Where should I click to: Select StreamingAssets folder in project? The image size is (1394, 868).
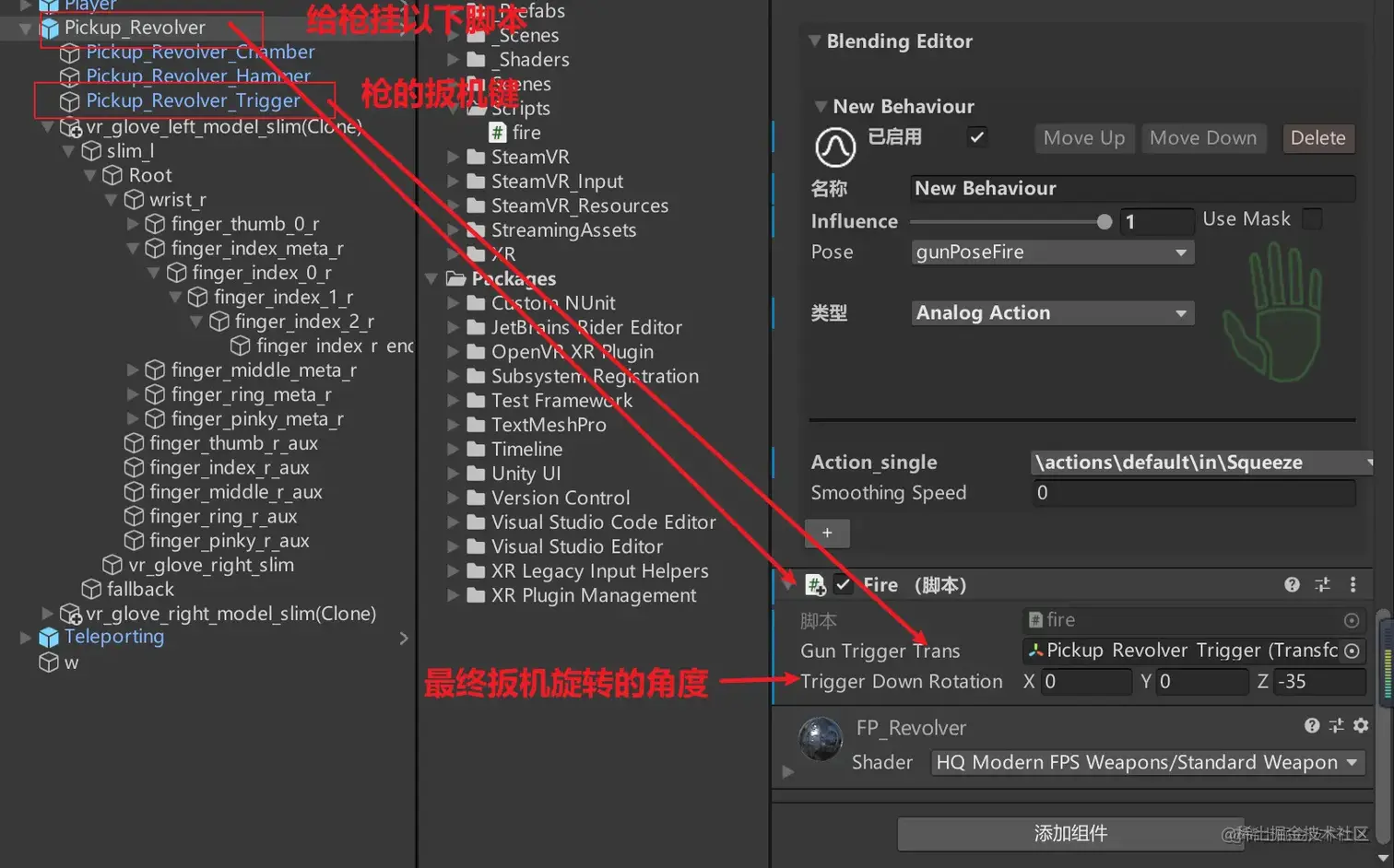coord(563,230)
